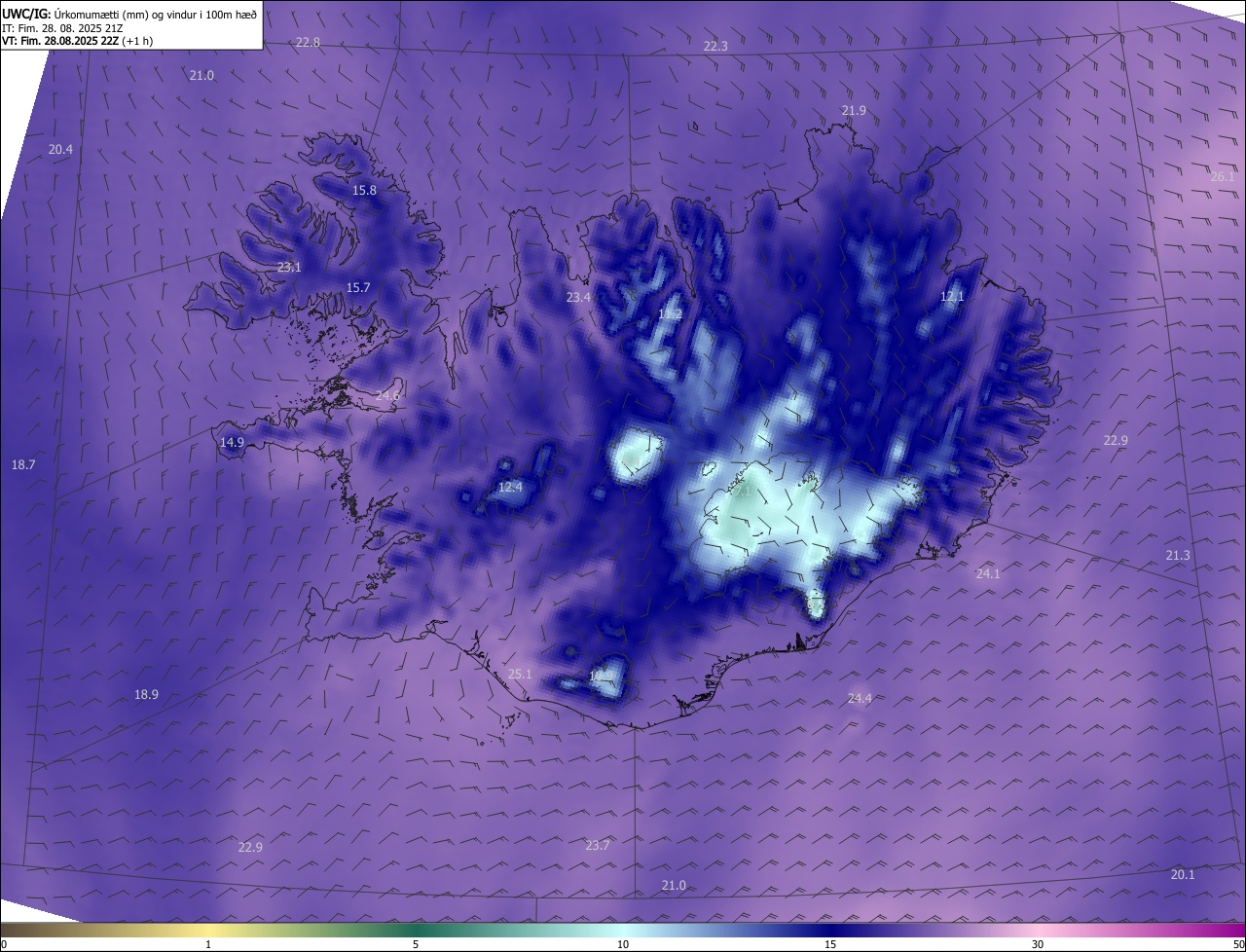Click the 24.6 value label
This screenshot has height=952, width=1246.
[x=387, y=395]
